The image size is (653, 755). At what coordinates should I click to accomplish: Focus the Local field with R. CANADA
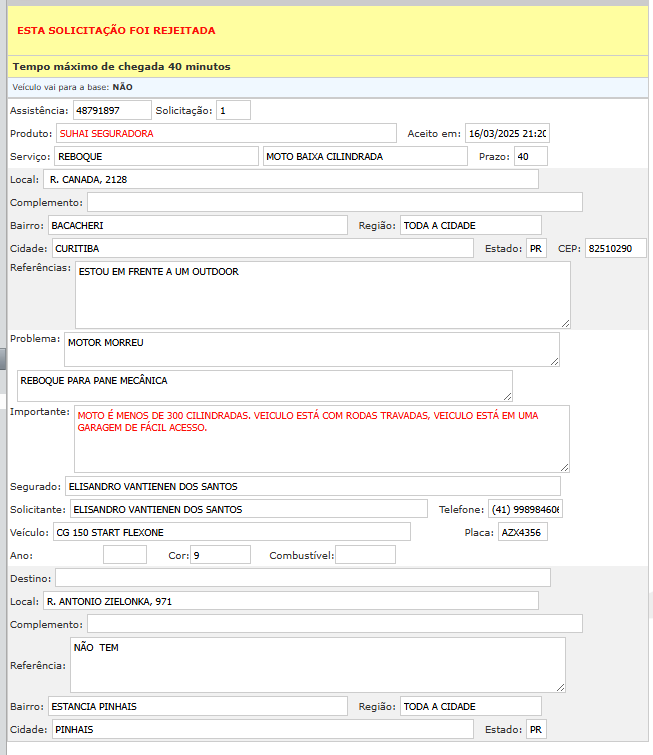point(291,180)
